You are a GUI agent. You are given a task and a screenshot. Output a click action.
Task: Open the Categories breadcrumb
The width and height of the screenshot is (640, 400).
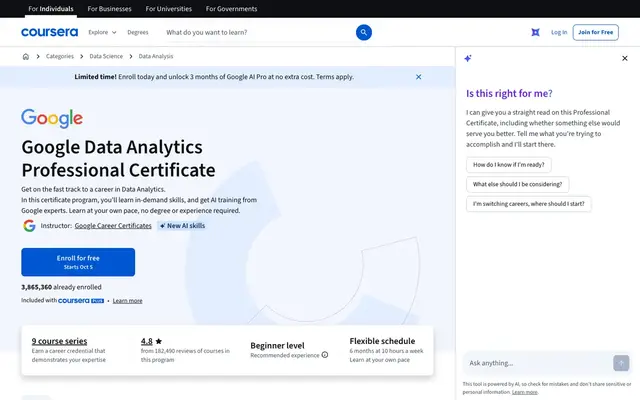tap(60, 56)
